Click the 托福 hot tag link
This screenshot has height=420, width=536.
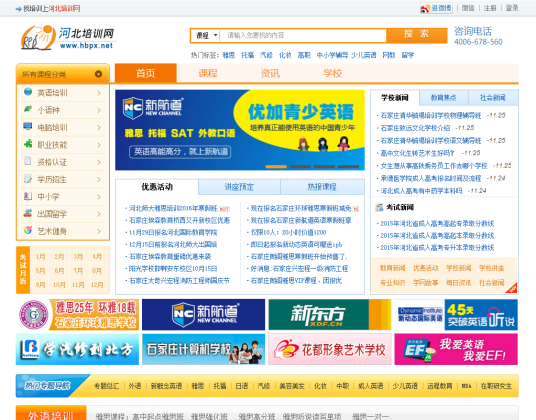pos(247,55)
